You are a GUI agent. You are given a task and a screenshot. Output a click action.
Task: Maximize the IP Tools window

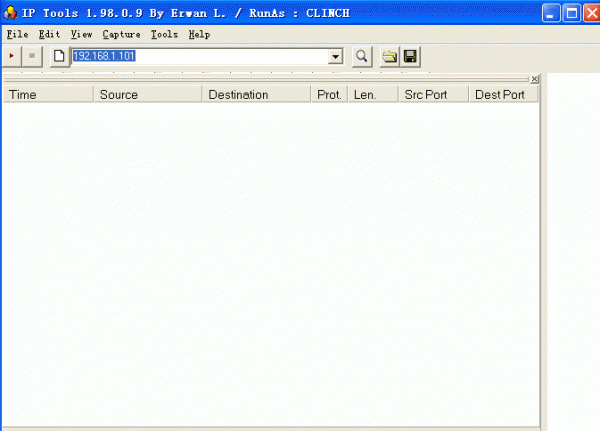pyautogui.click(x=572, y=13)
